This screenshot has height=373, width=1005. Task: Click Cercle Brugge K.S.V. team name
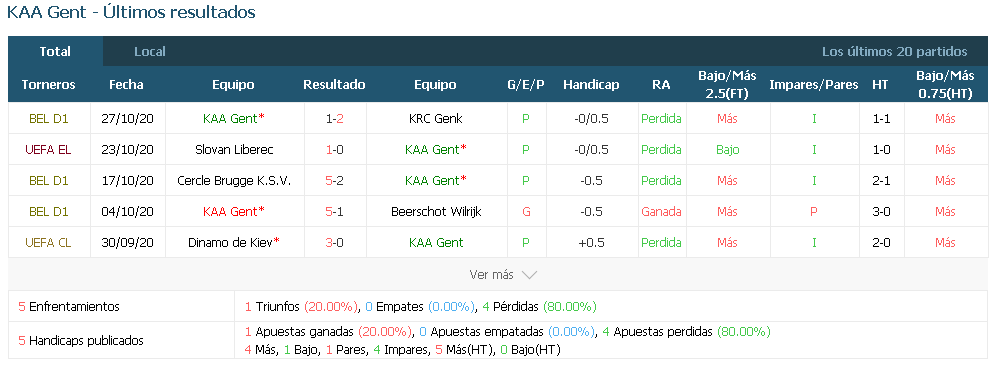point(234,181)
